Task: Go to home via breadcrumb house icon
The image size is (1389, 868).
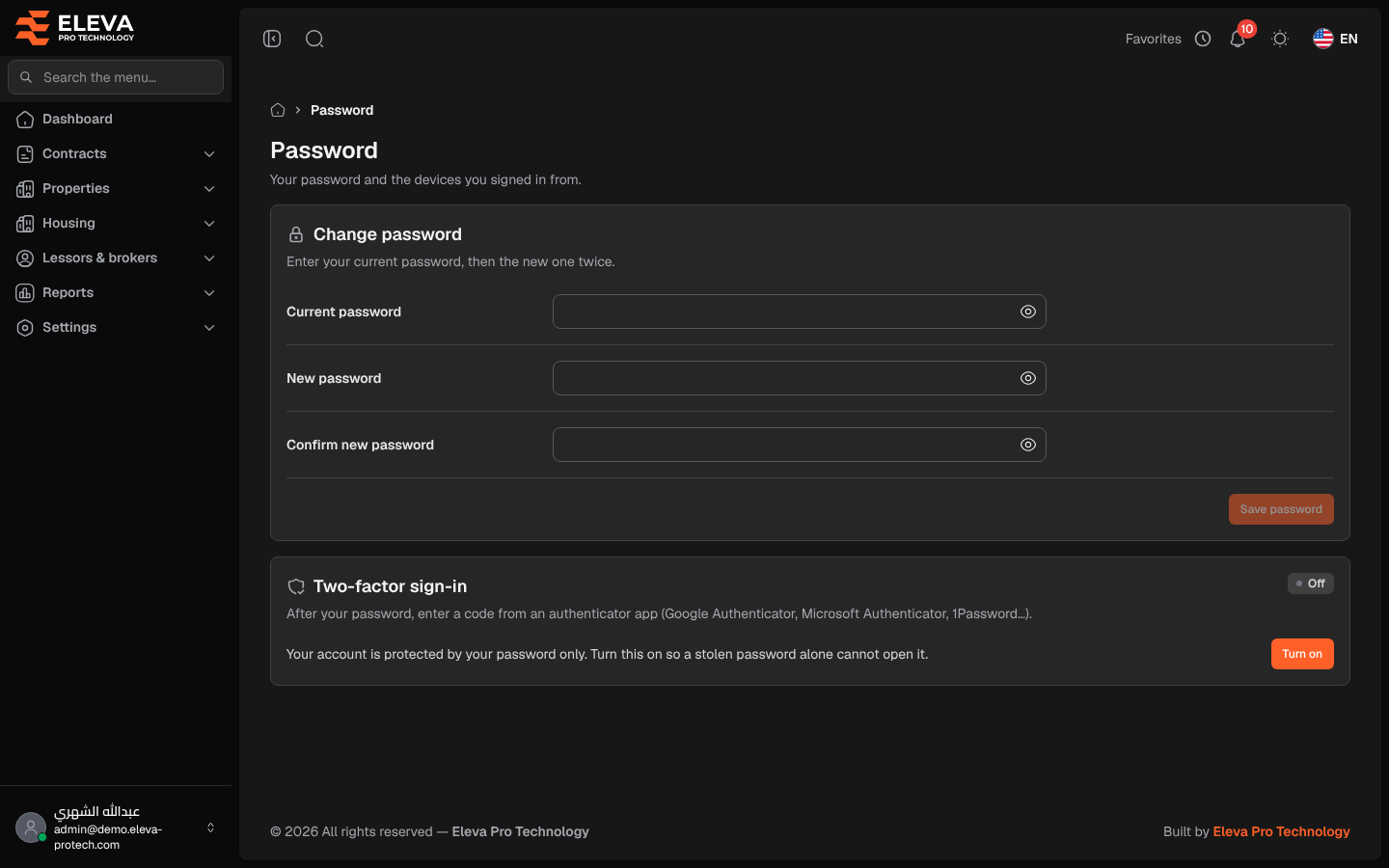Action: point(278,110)
